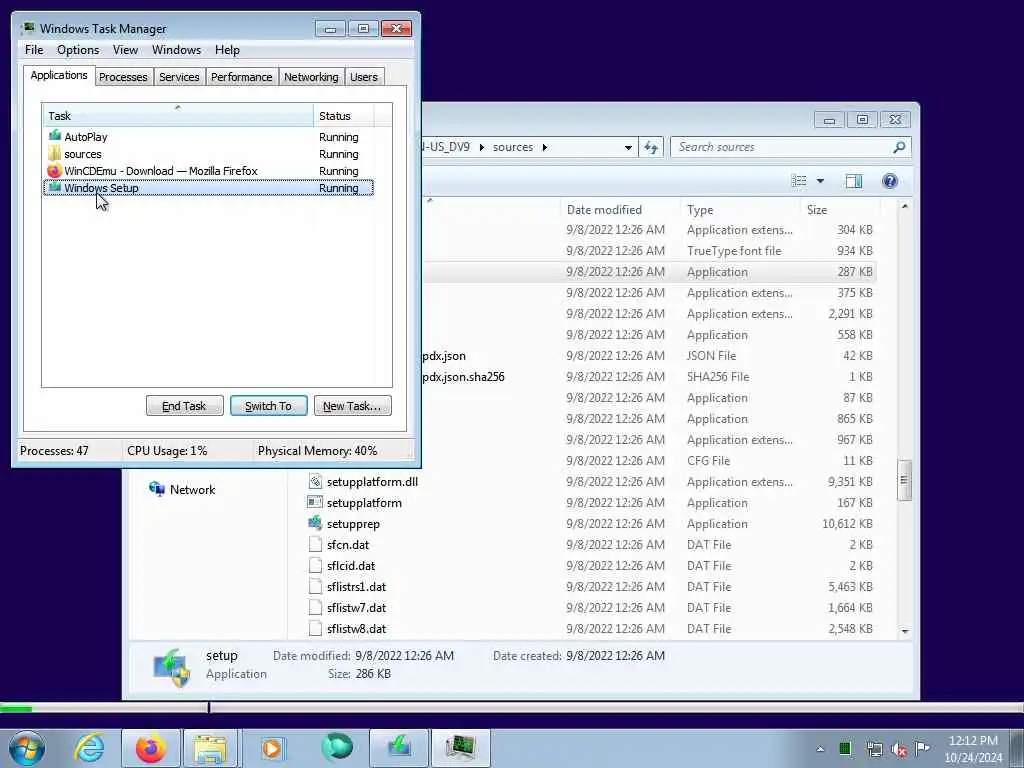Click the Switch To button
The height and width of the screenshot is (768, 1024).
[268, 406]
